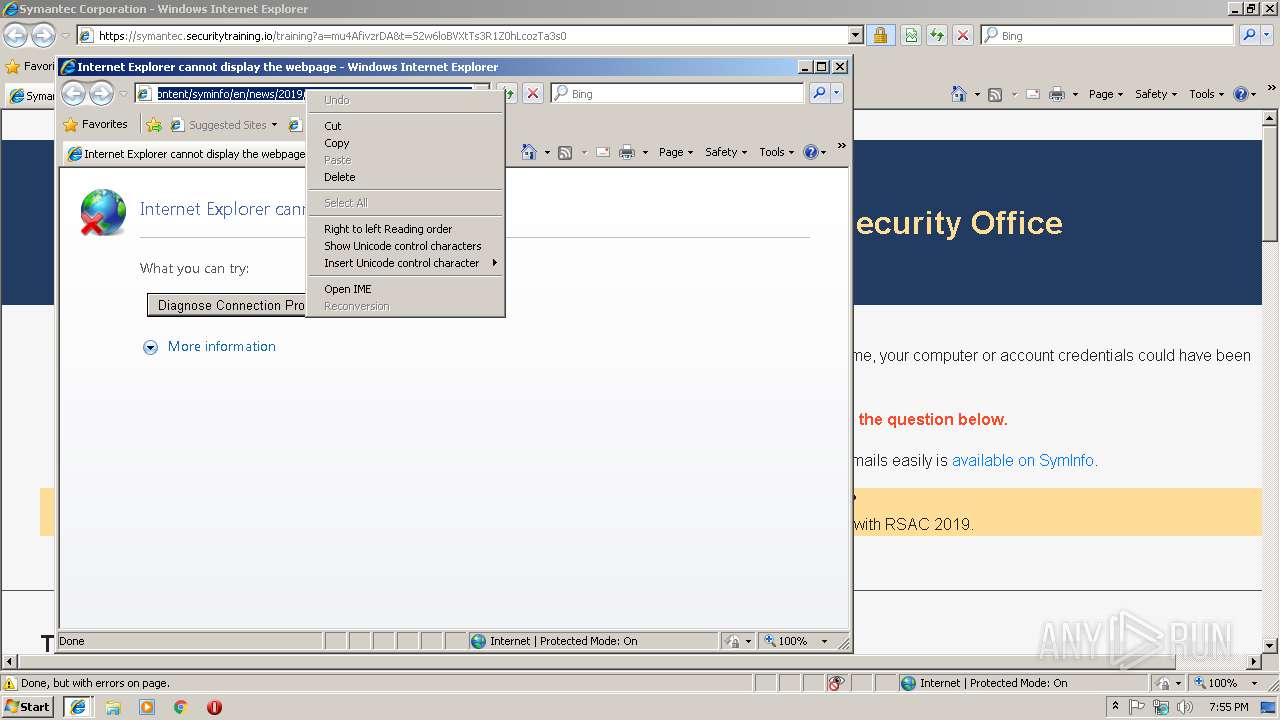Open Safety menu in front window
The width and height of the screenshot is (1280, 720).
pyautogui.click(x=726, y=152)
